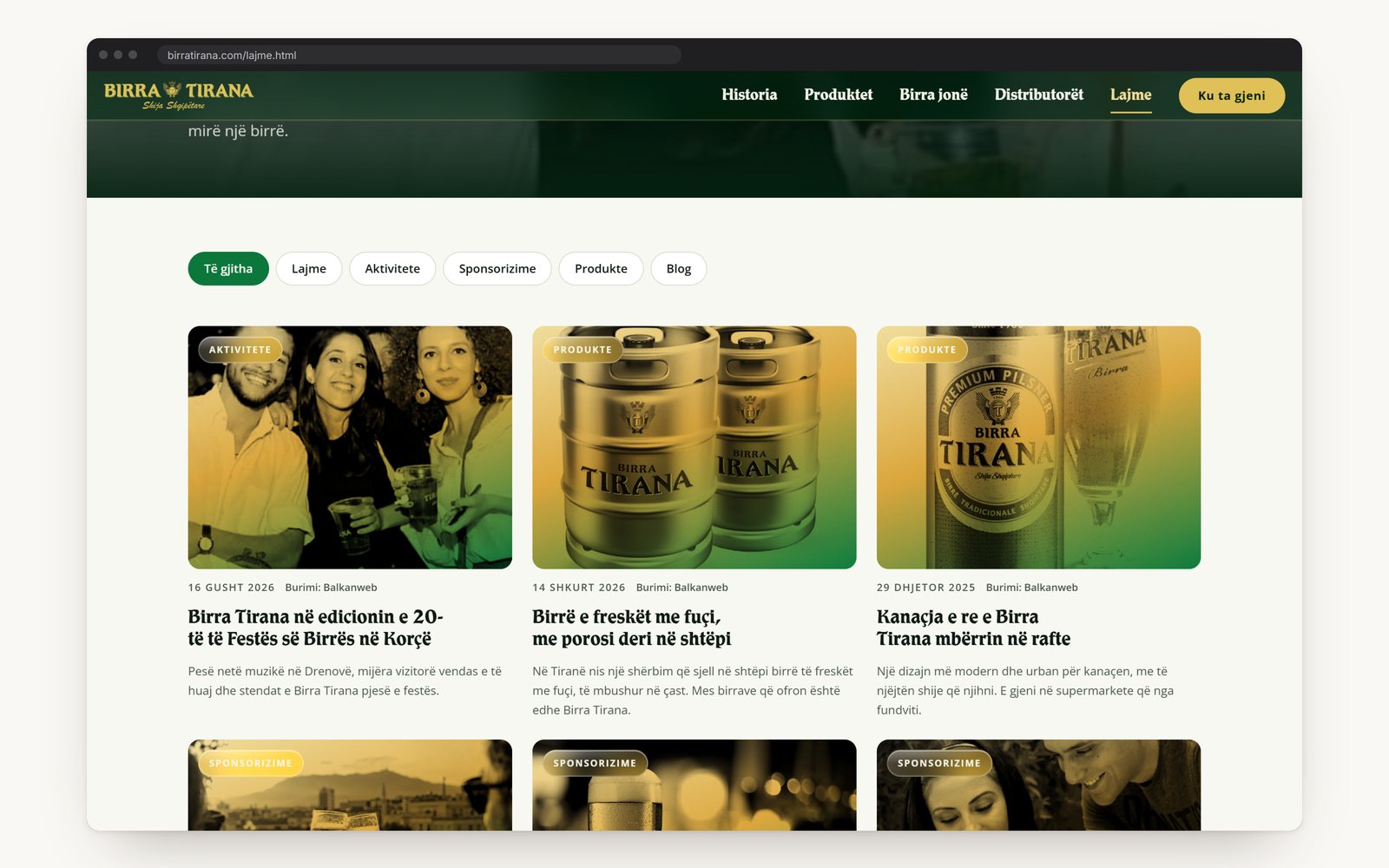Click the AKTIVITETE badge on first card

240,350
